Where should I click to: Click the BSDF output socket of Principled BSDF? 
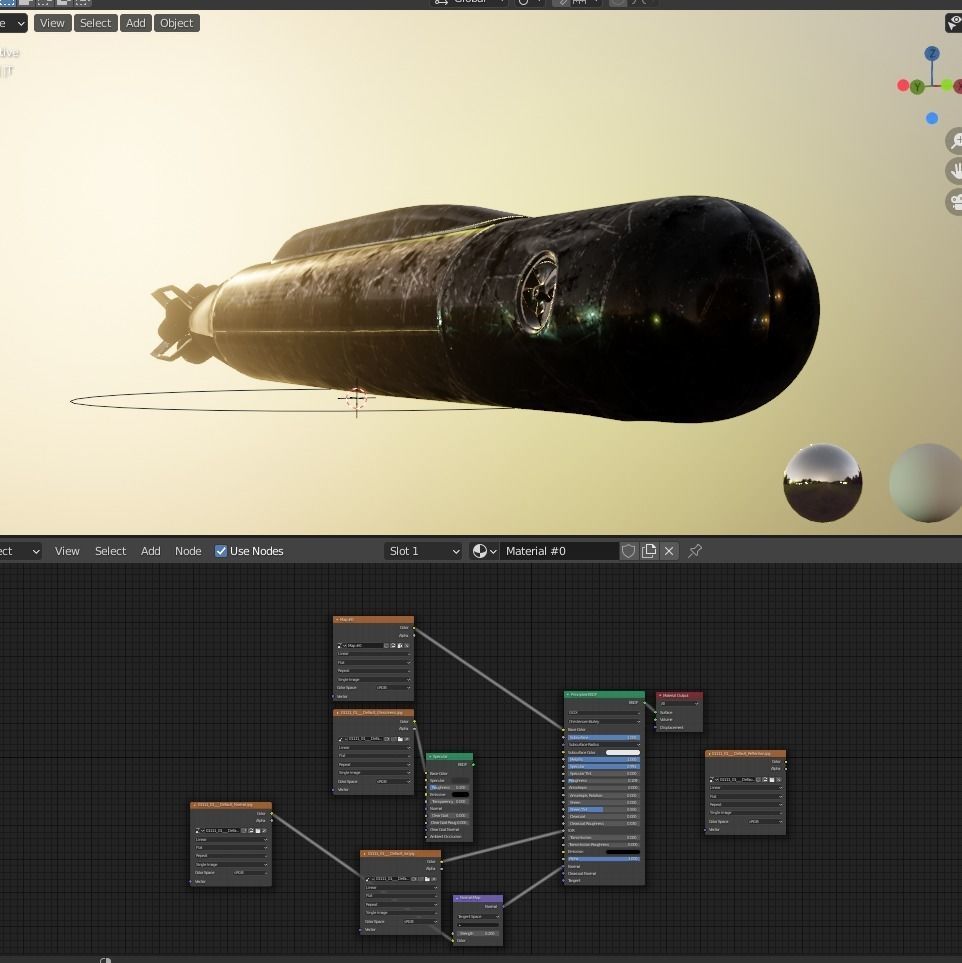click(644, 703)
